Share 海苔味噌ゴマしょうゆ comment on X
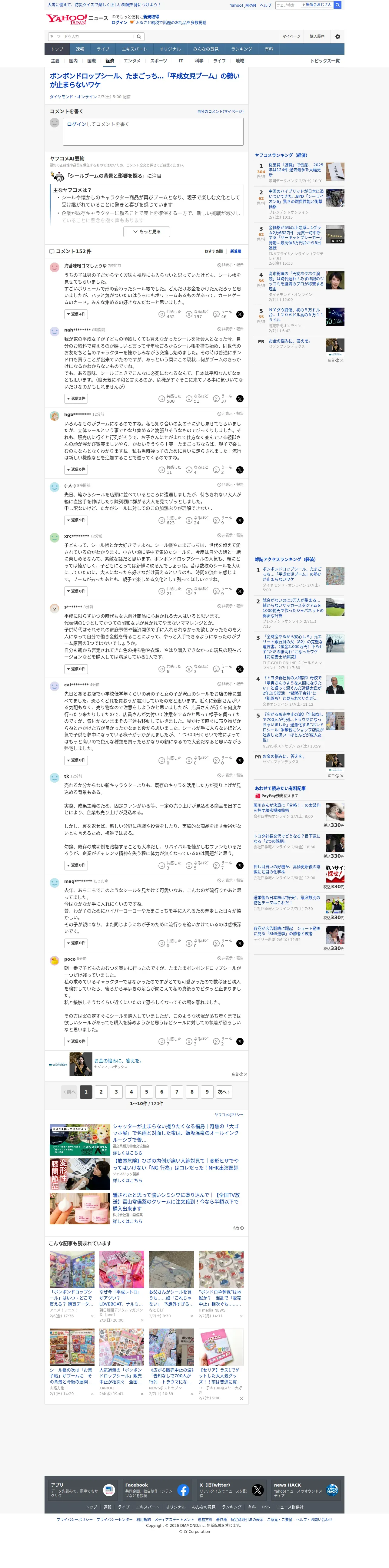The height and width of the screenshot is (1568, 389). pyautogui.click(x=240, y=314)
